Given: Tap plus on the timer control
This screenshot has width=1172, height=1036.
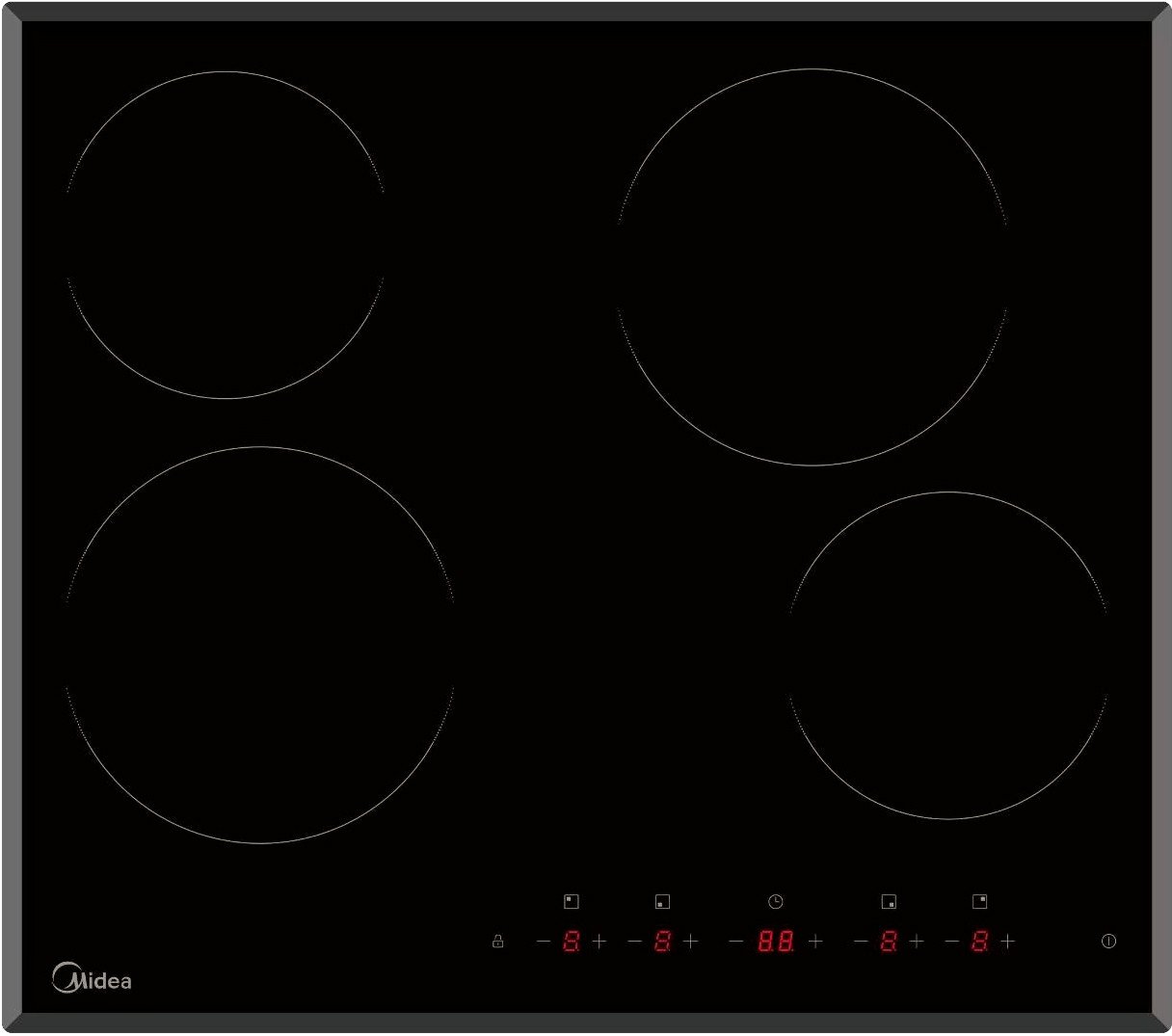Looking at the screenshot, I should 815,942.
